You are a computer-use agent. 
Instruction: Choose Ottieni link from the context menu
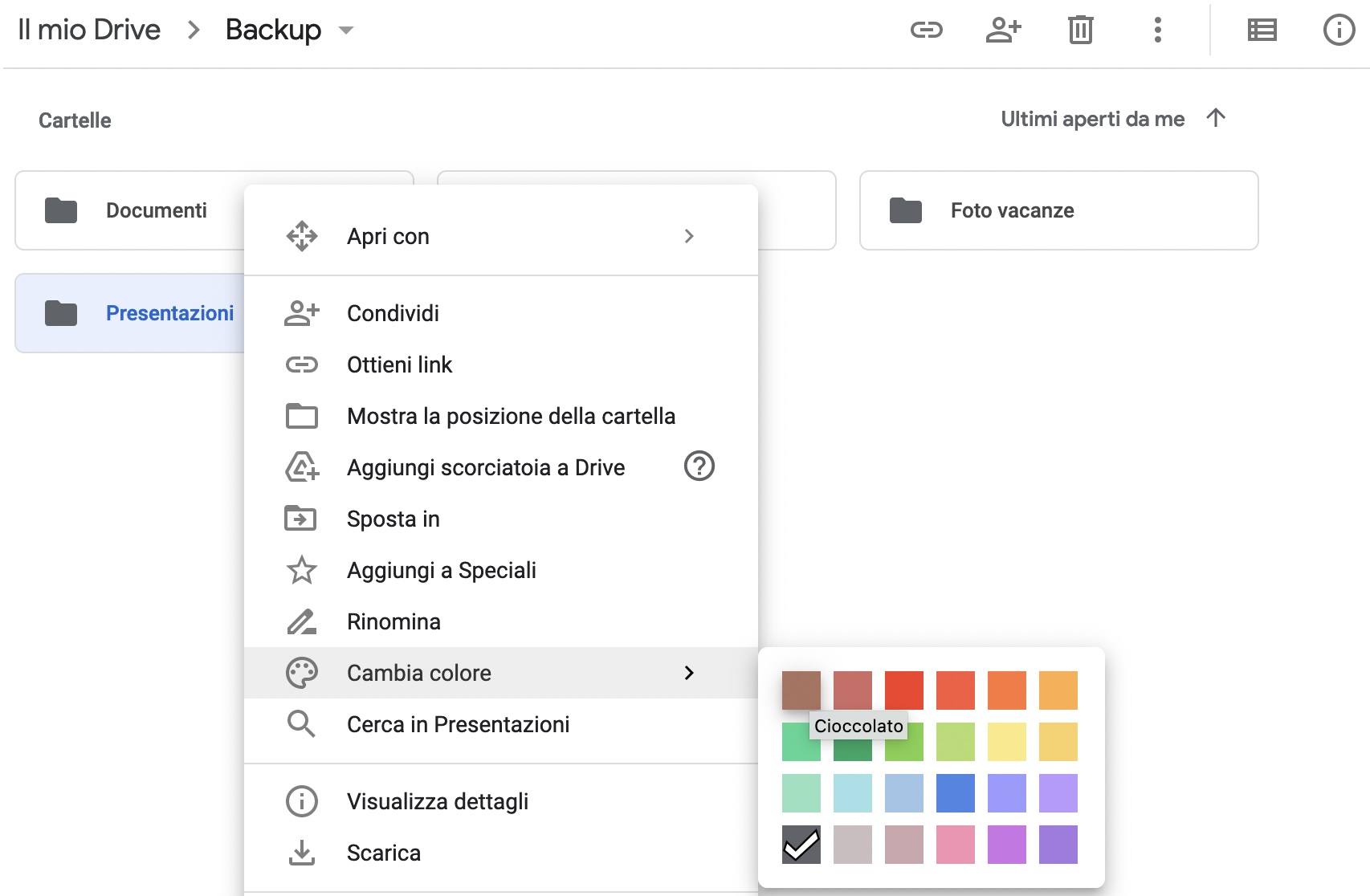(x=501, y=365)
